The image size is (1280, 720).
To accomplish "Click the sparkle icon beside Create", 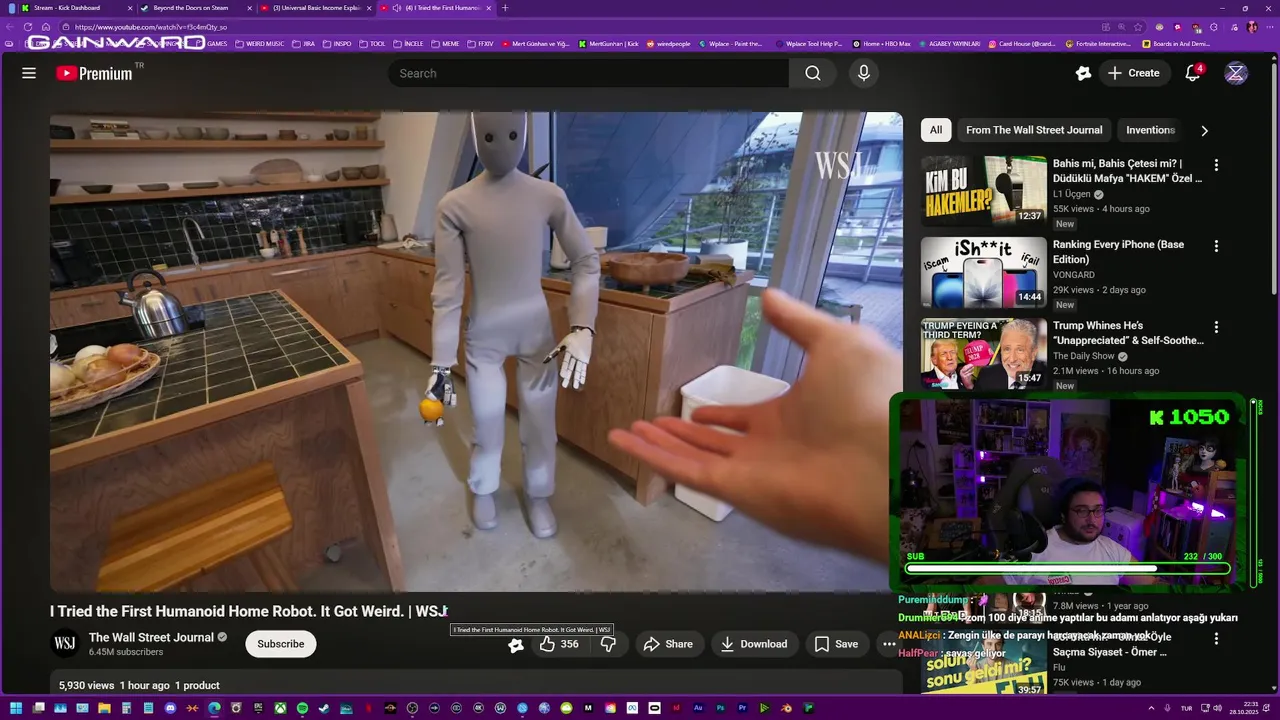I will click(1083, 73).
